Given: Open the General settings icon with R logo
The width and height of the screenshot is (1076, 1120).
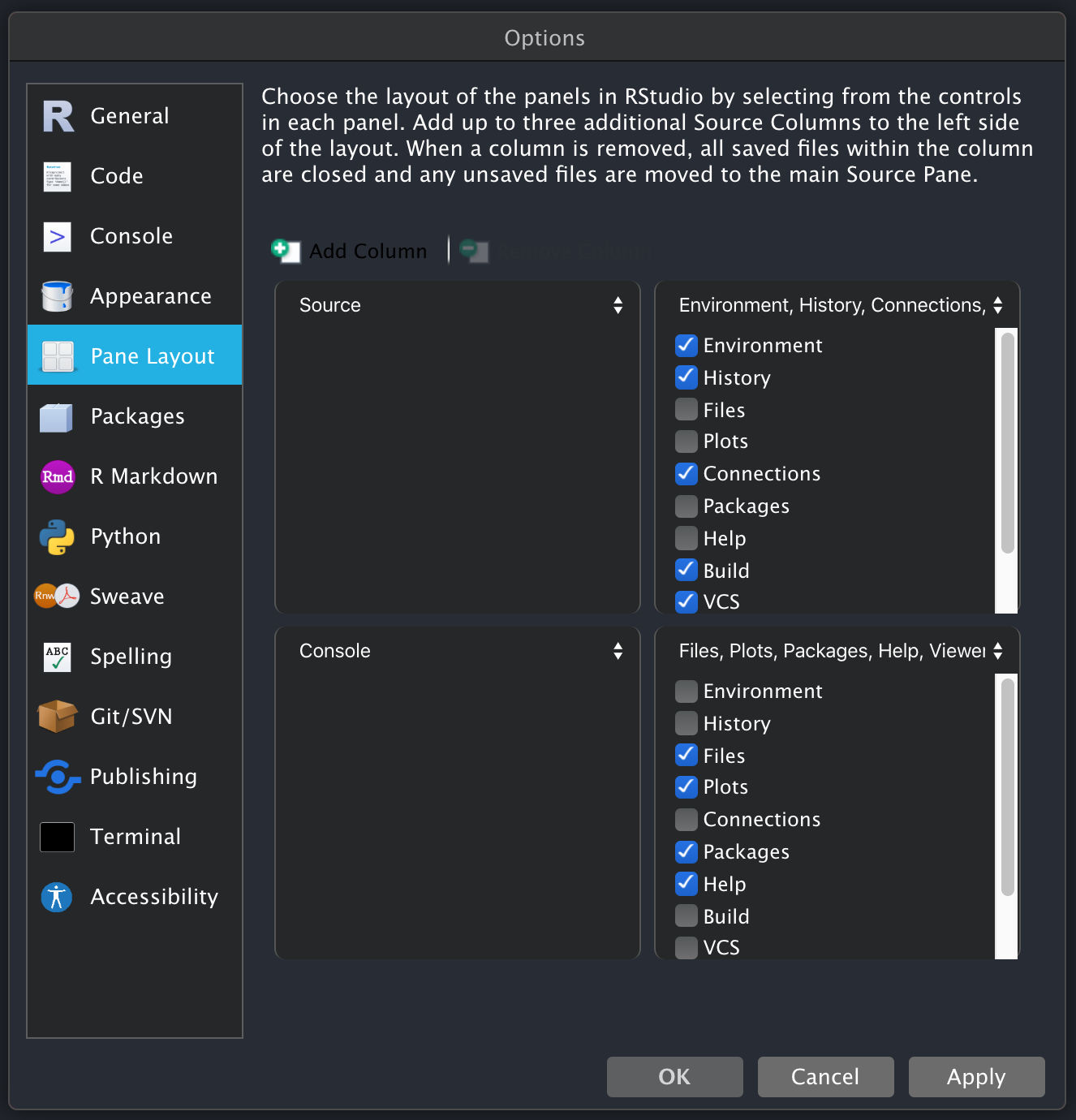Looking at the screenshot, I should point(56,115).
